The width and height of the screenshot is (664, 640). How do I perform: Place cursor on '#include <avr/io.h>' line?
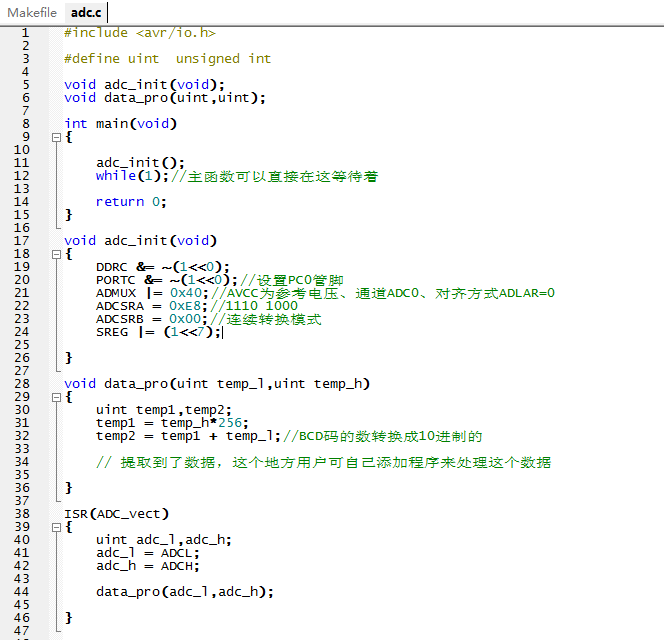pyautogui.click(x=140, y=33)
